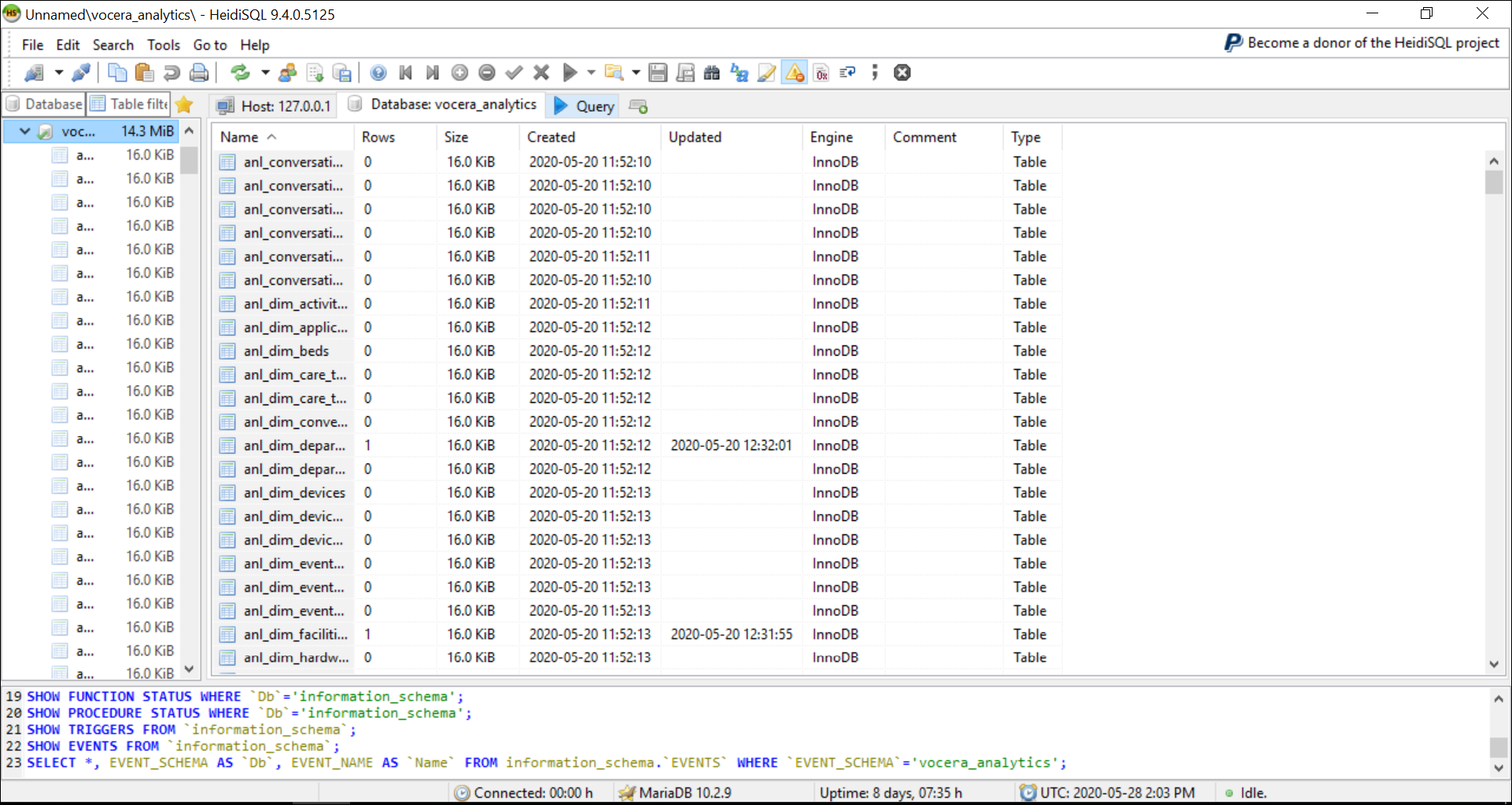1512x805 pixels.
Task: Collapse the vocera_analytics database tree node
Action: click(24, 131)
